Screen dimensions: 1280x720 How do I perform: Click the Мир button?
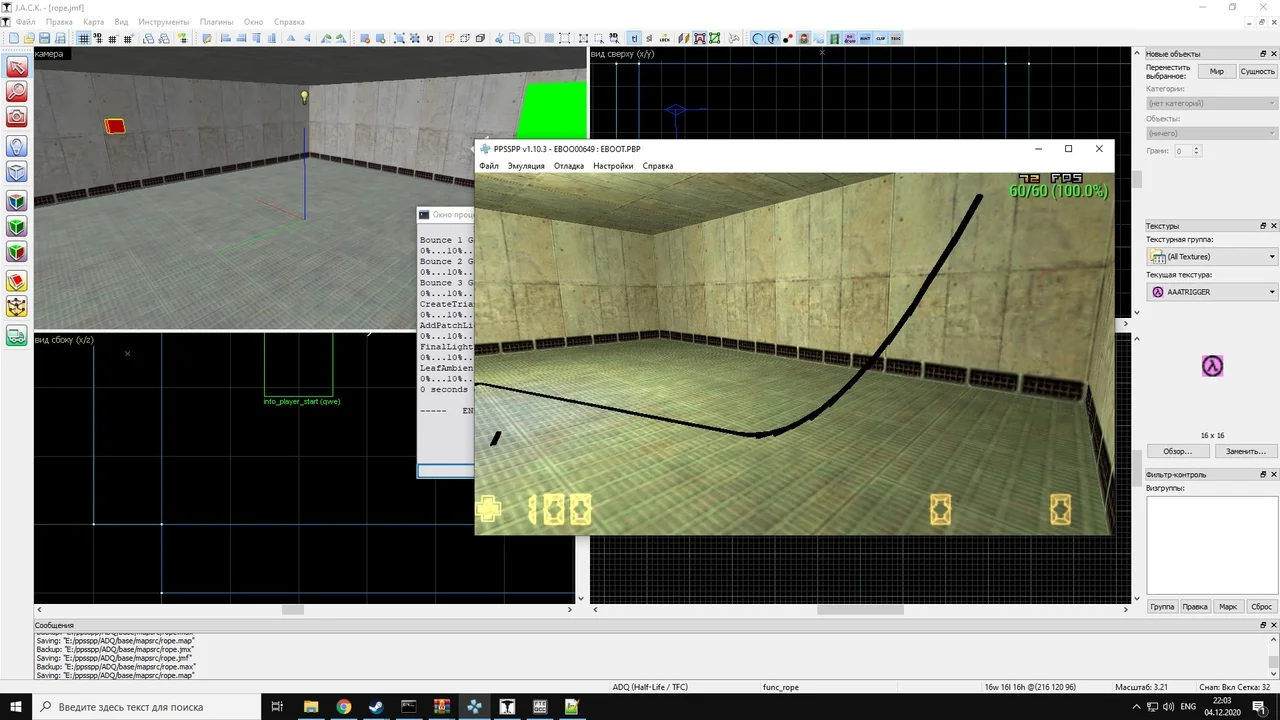[1216, 71]
